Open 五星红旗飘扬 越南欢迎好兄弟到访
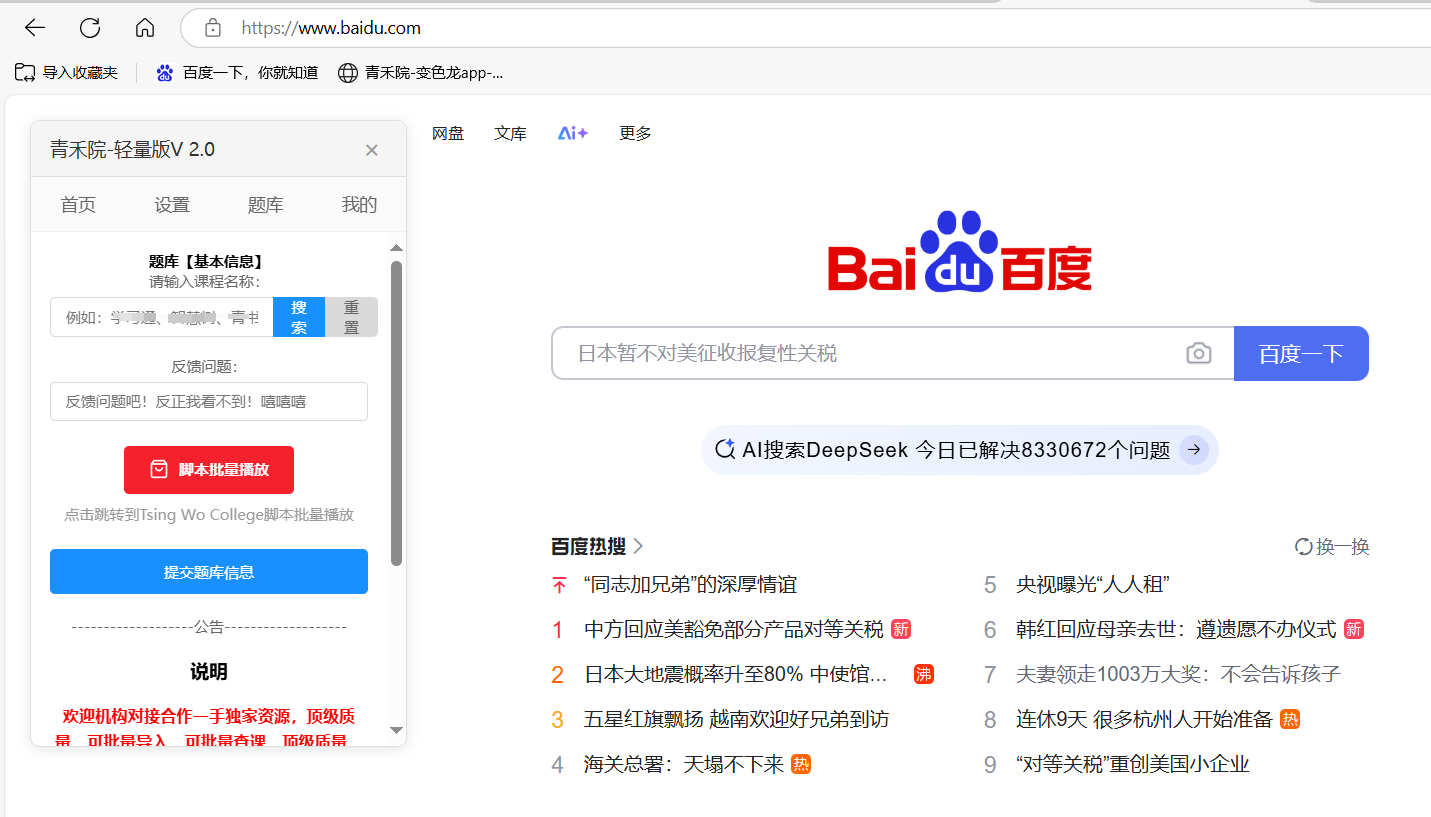Screen dimensions: 1431x817 pyautogui.click(x=736, y=719)
